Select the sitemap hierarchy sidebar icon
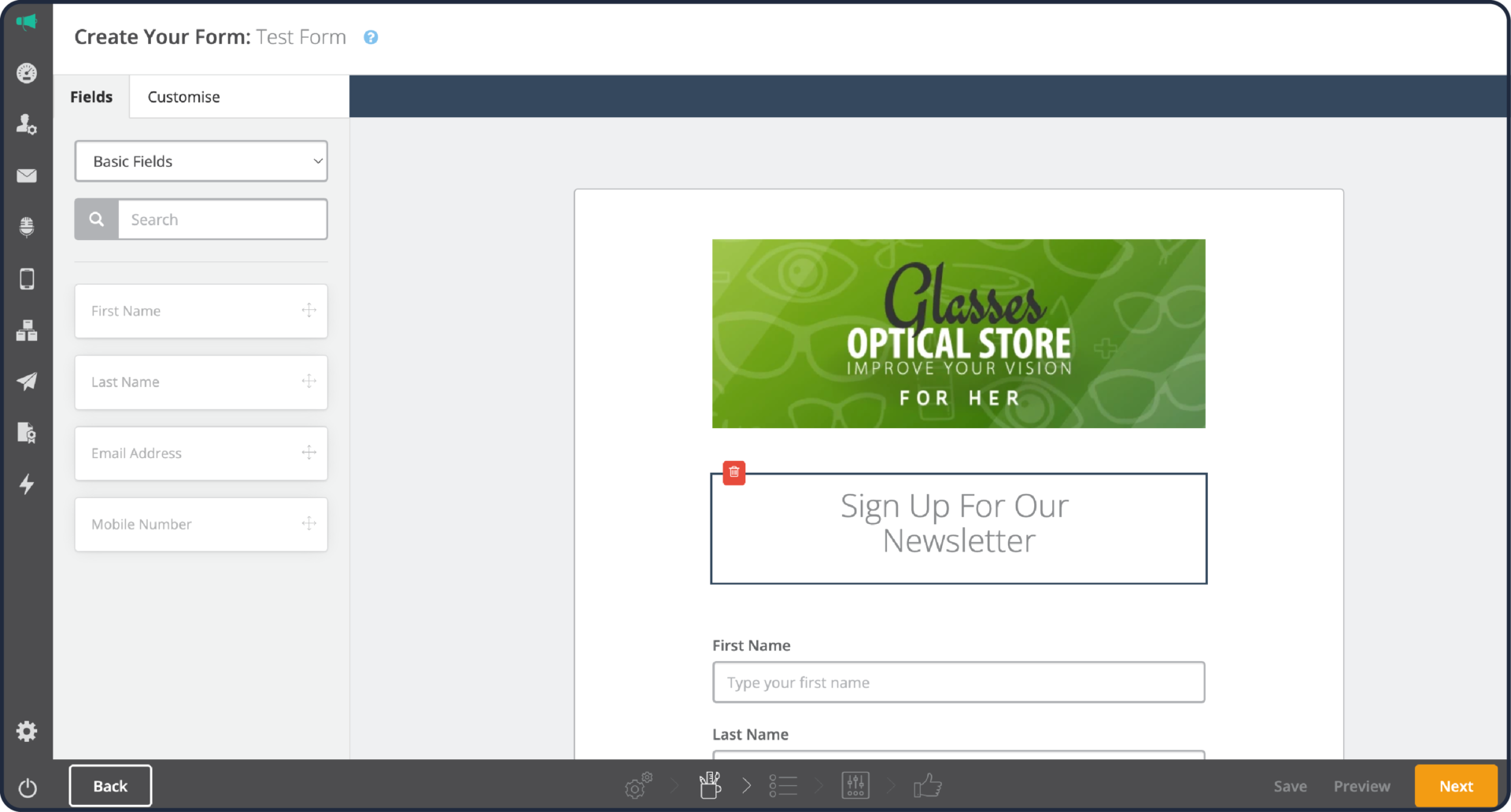Viewport: 1511px width, 812px height. point(27,330)
